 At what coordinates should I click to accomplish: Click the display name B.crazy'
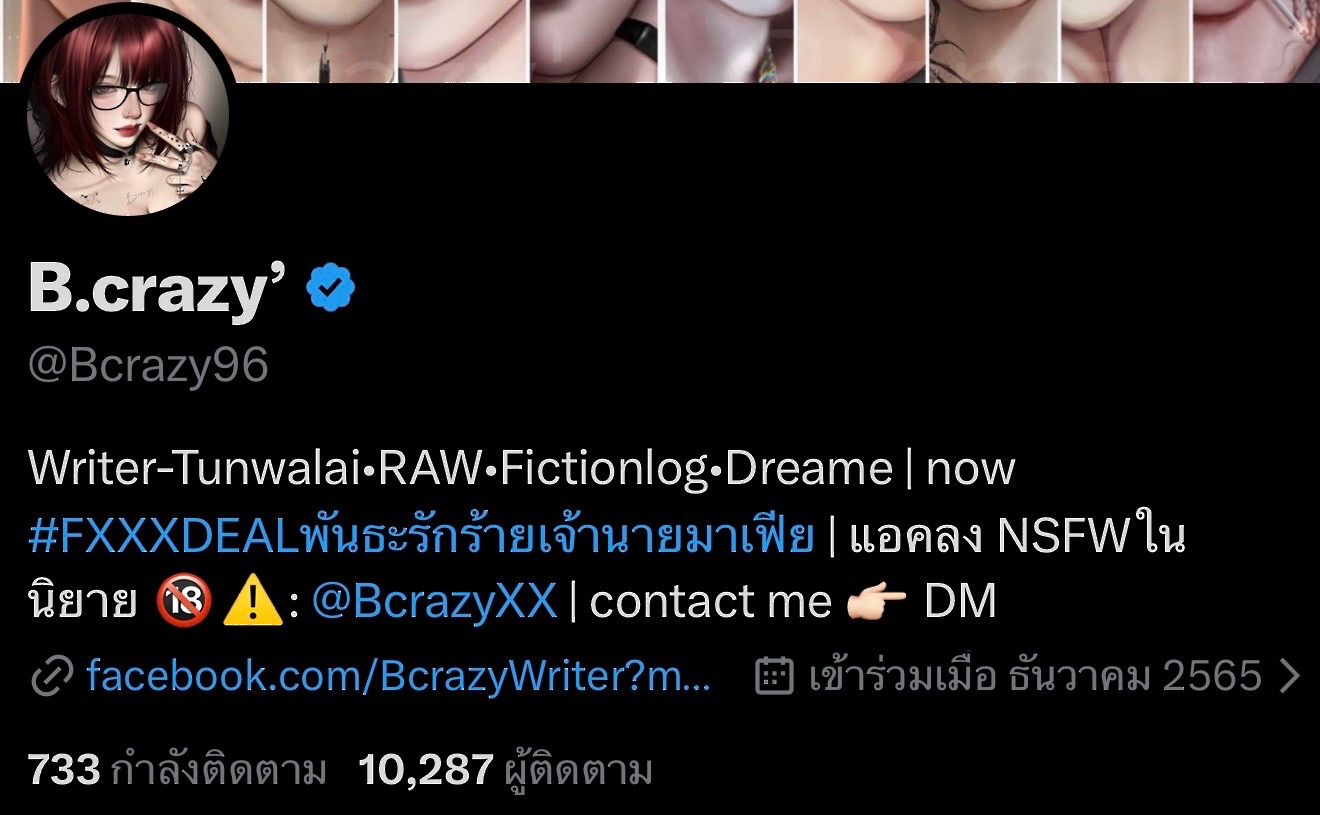(159, 290)
